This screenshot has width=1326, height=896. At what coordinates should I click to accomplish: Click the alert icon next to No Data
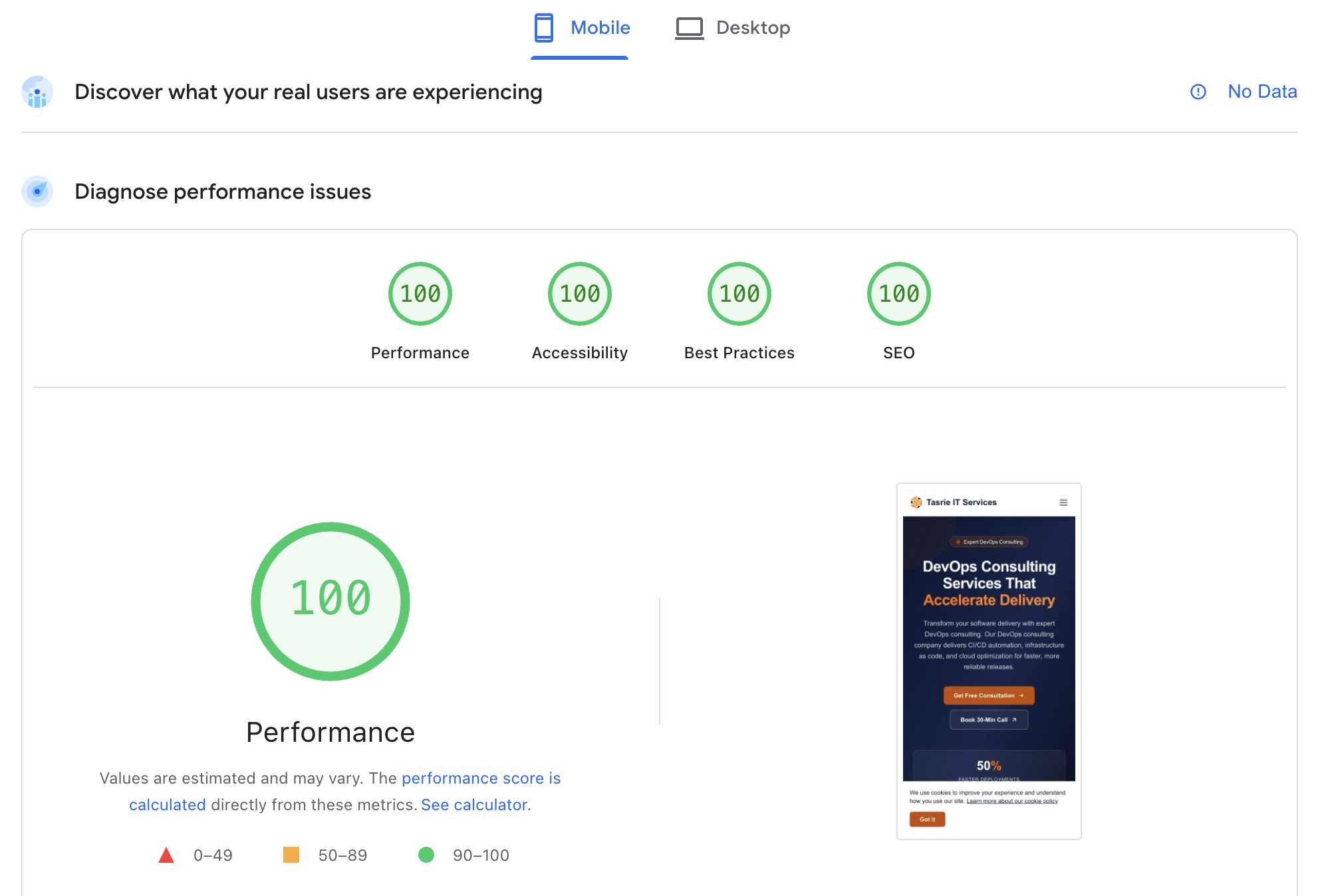click(x=1198, y=92)
